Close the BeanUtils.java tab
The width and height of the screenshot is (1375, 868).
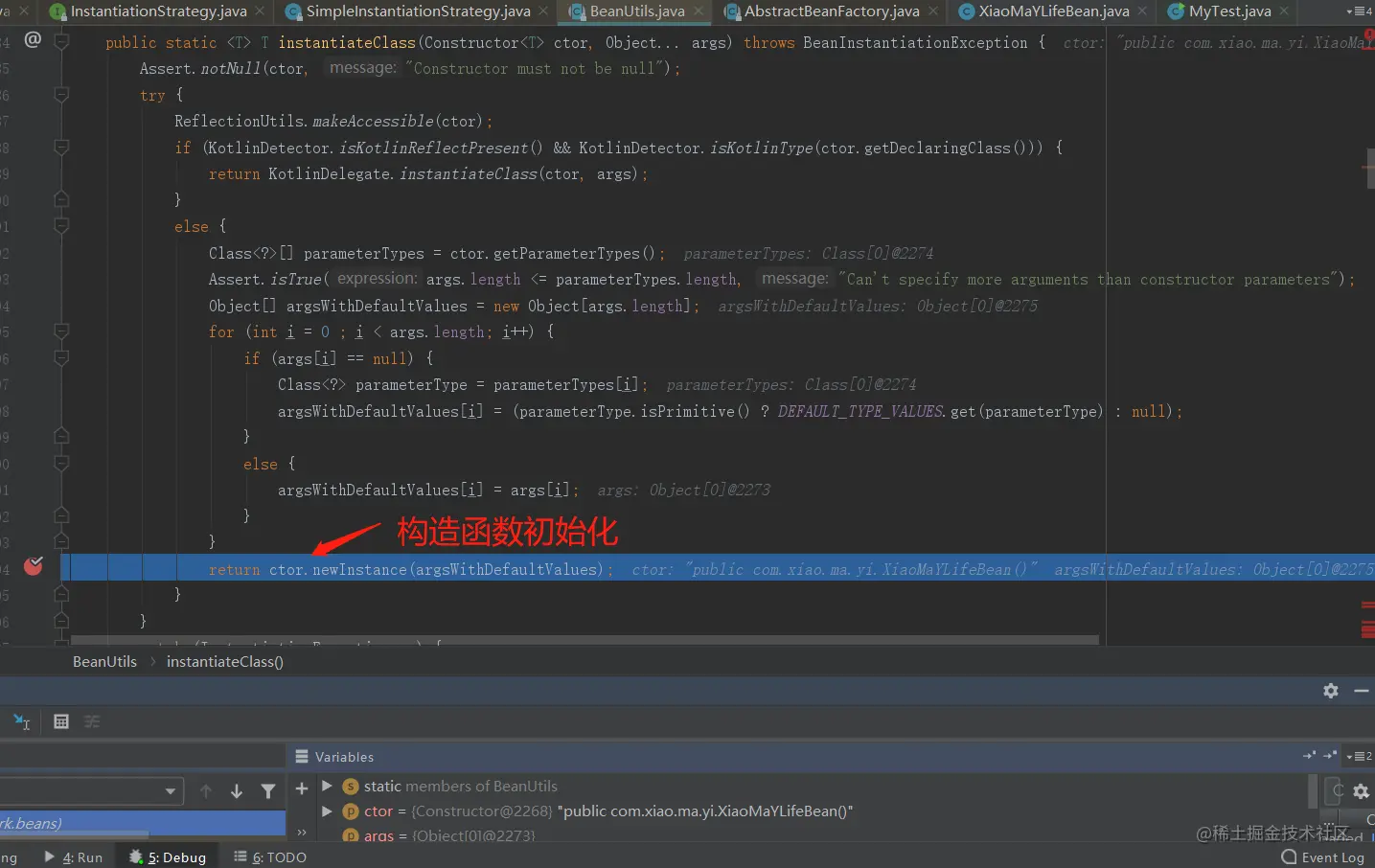pyautogui.click(x=698, y=11)
